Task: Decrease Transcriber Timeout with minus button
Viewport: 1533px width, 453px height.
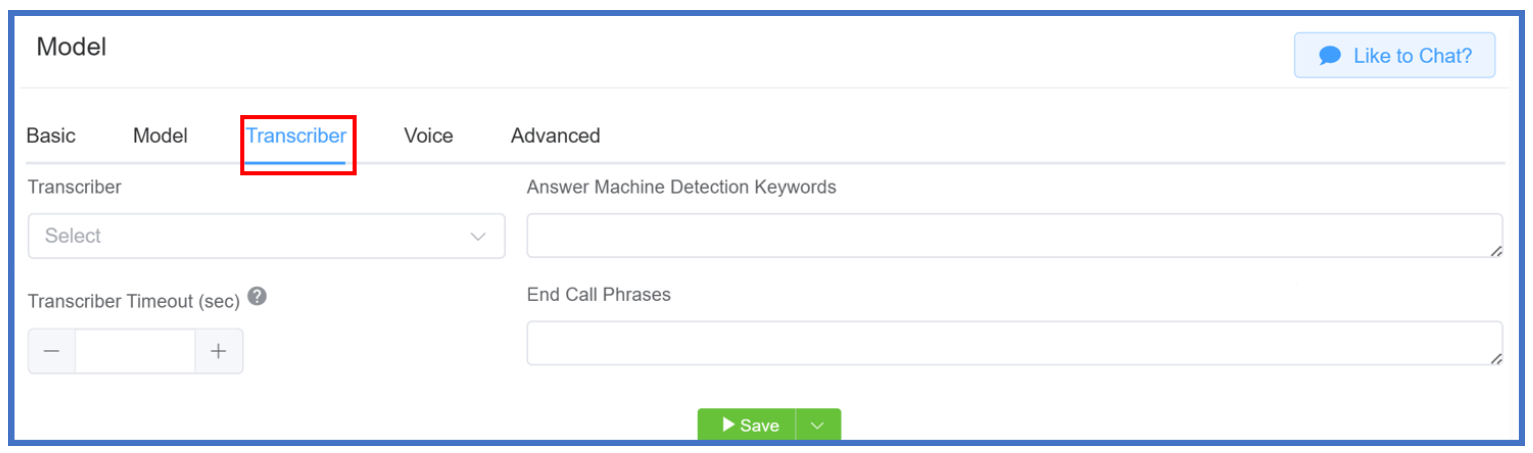Action: (52, 351)
